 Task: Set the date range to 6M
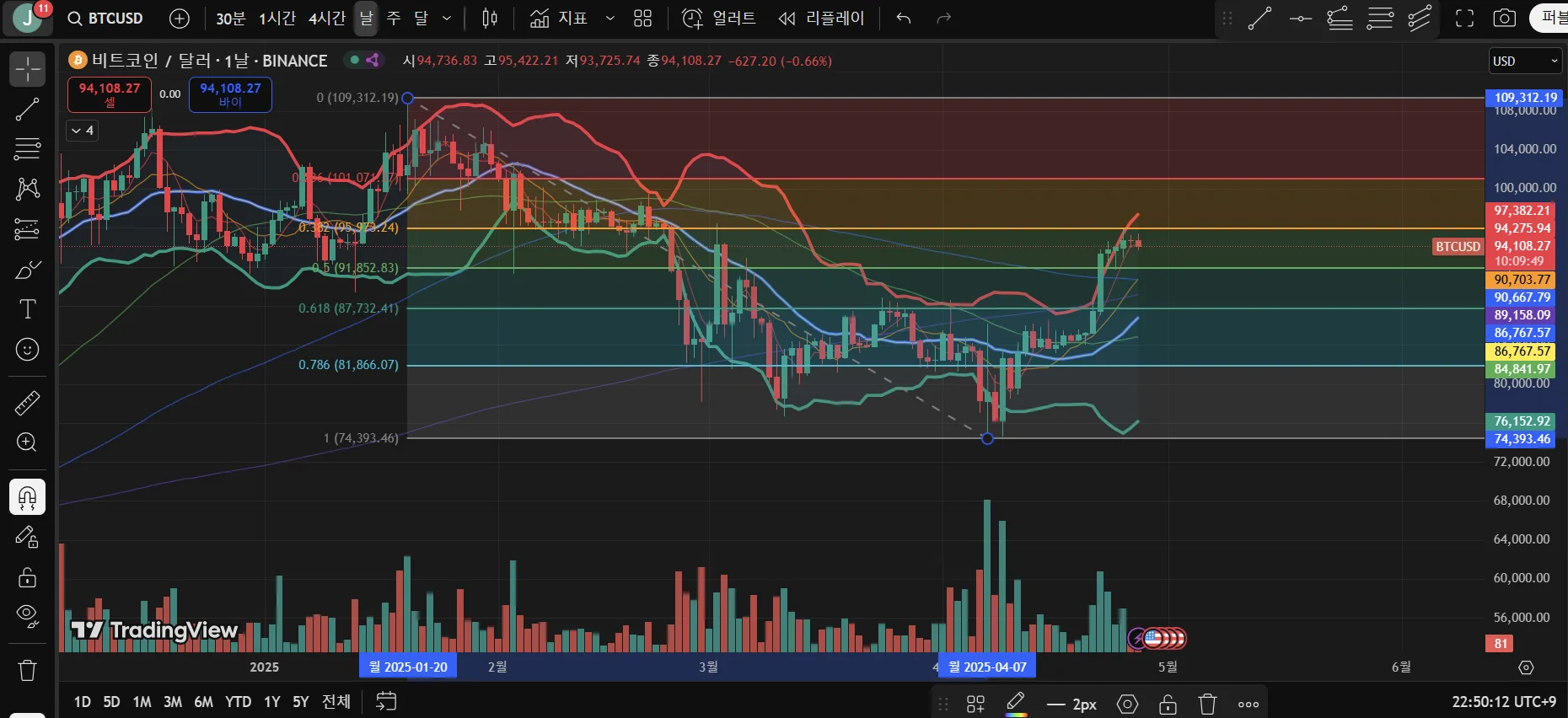pos(203,702)
